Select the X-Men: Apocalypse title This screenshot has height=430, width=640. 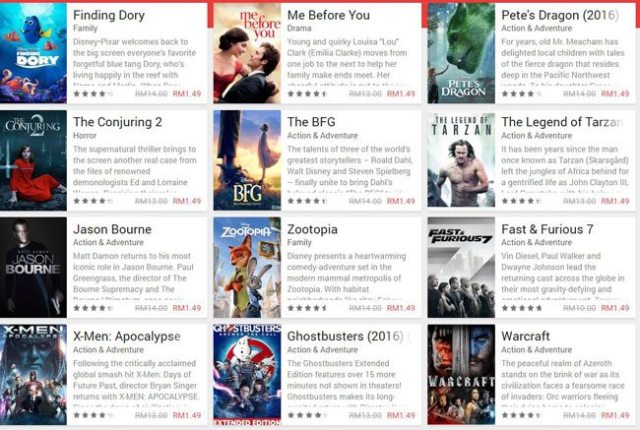(127, 337)
